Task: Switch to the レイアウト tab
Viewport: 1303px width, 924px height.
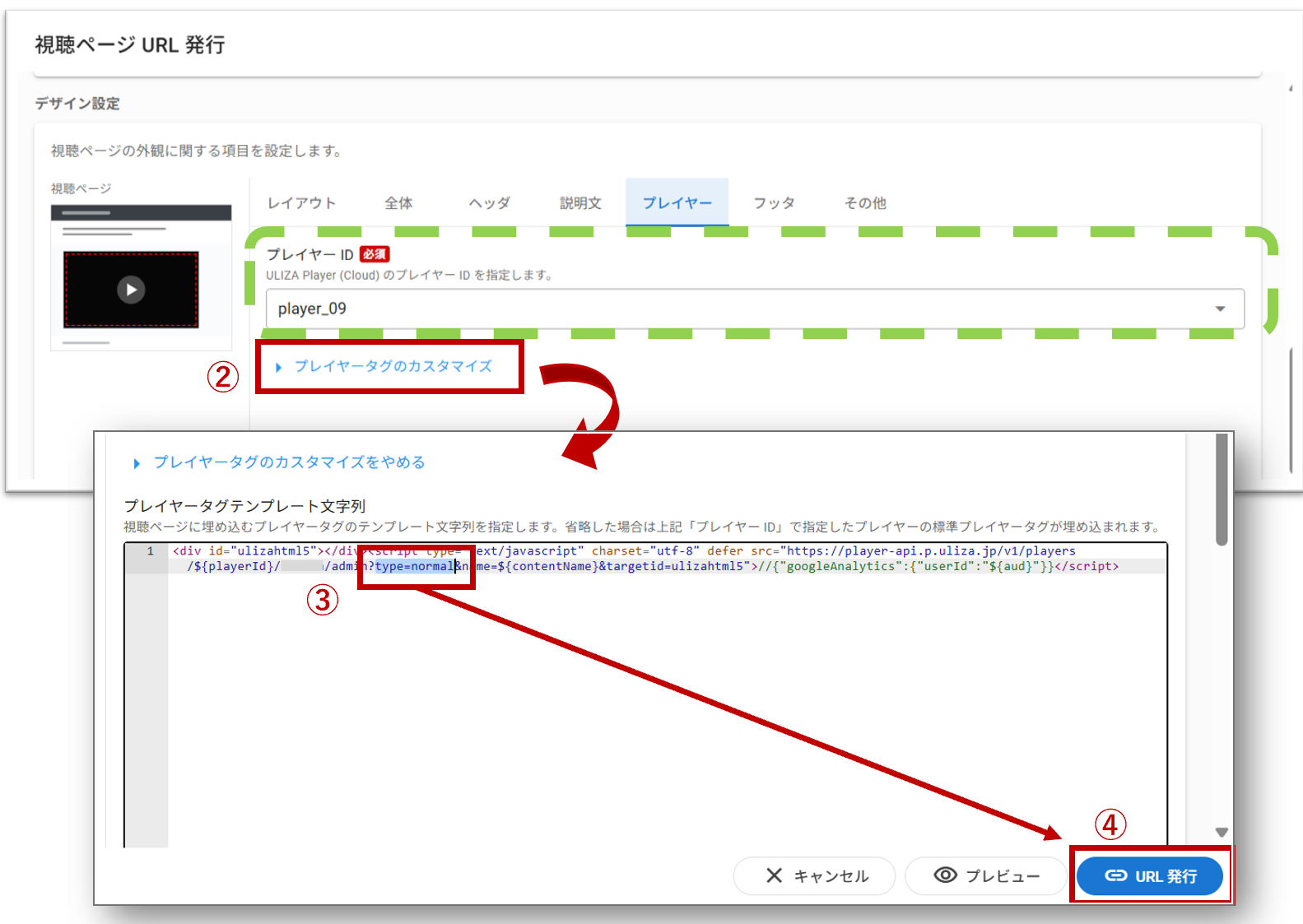Action: click(x=301, y=203)
